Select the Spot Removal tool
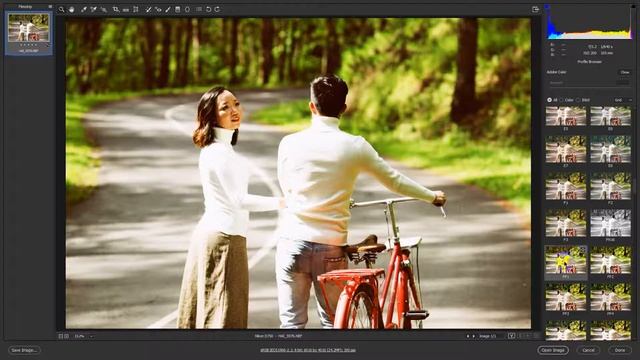The image size is (640, 360). pyautogui.click(x=148, y=9)
